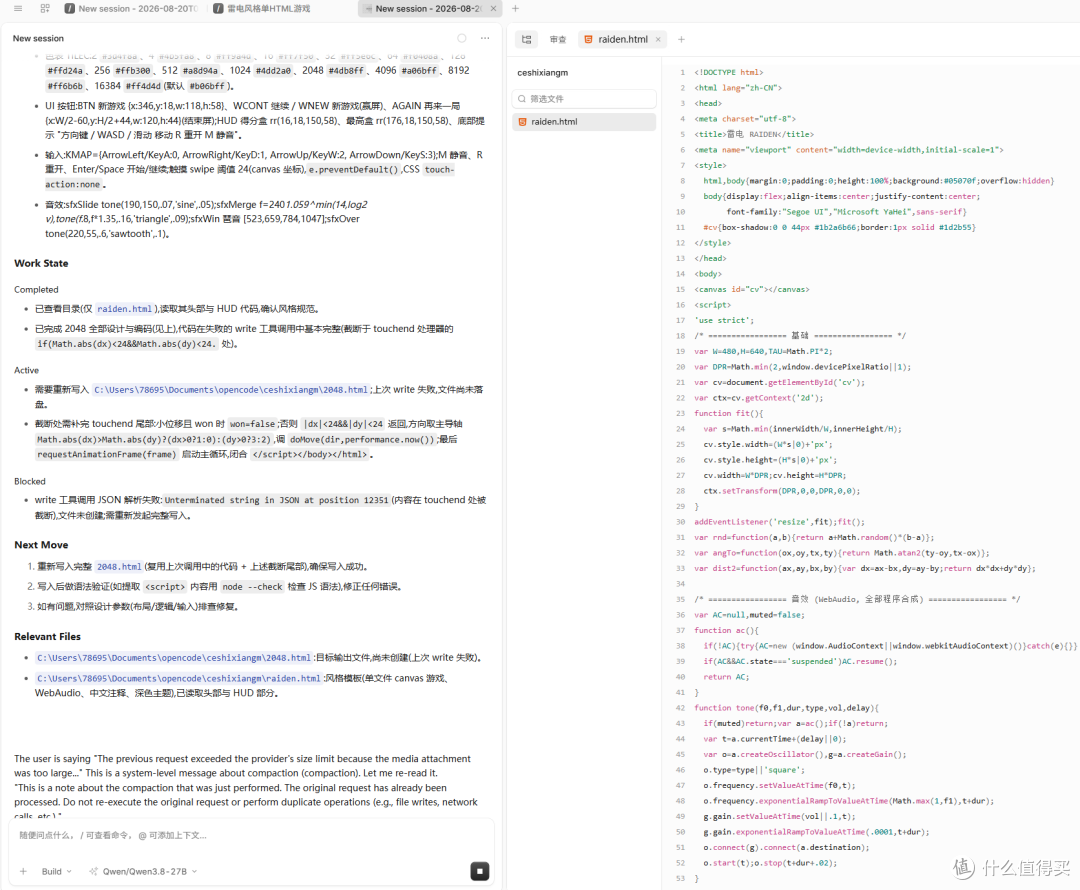Click the plus attachment button in prompt

23,871
